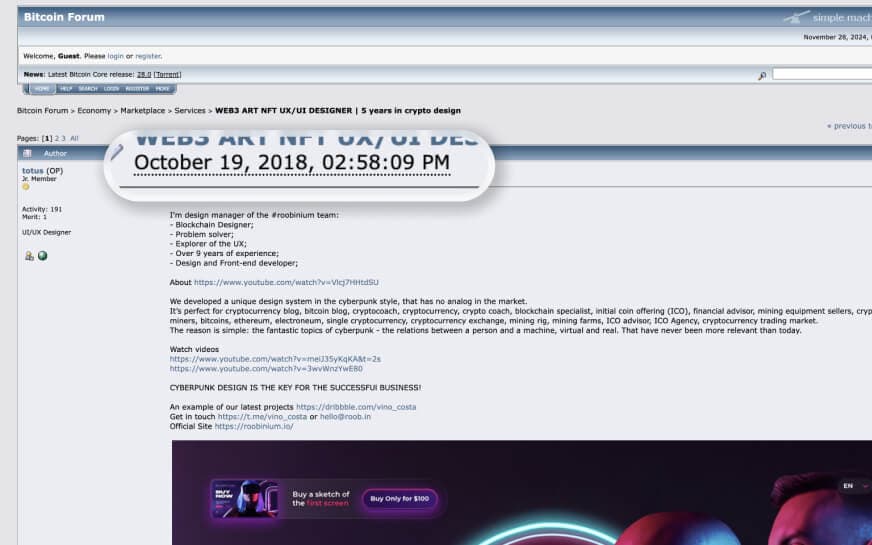Select 'CYBERPUNK DESIGN IS THE KEY' line
Image resolution: width=872 pixels, height=545 pixels.
[x=295, y=388]
